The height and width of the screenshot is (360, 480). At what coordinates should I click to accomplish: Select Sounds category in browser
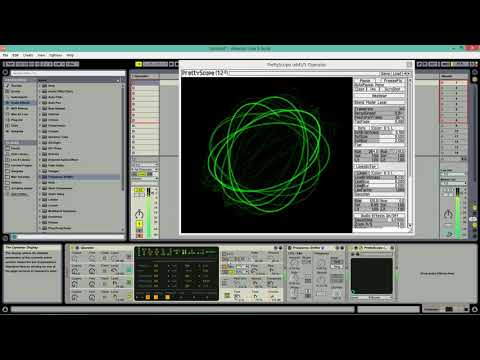click(x=17, y=85)
